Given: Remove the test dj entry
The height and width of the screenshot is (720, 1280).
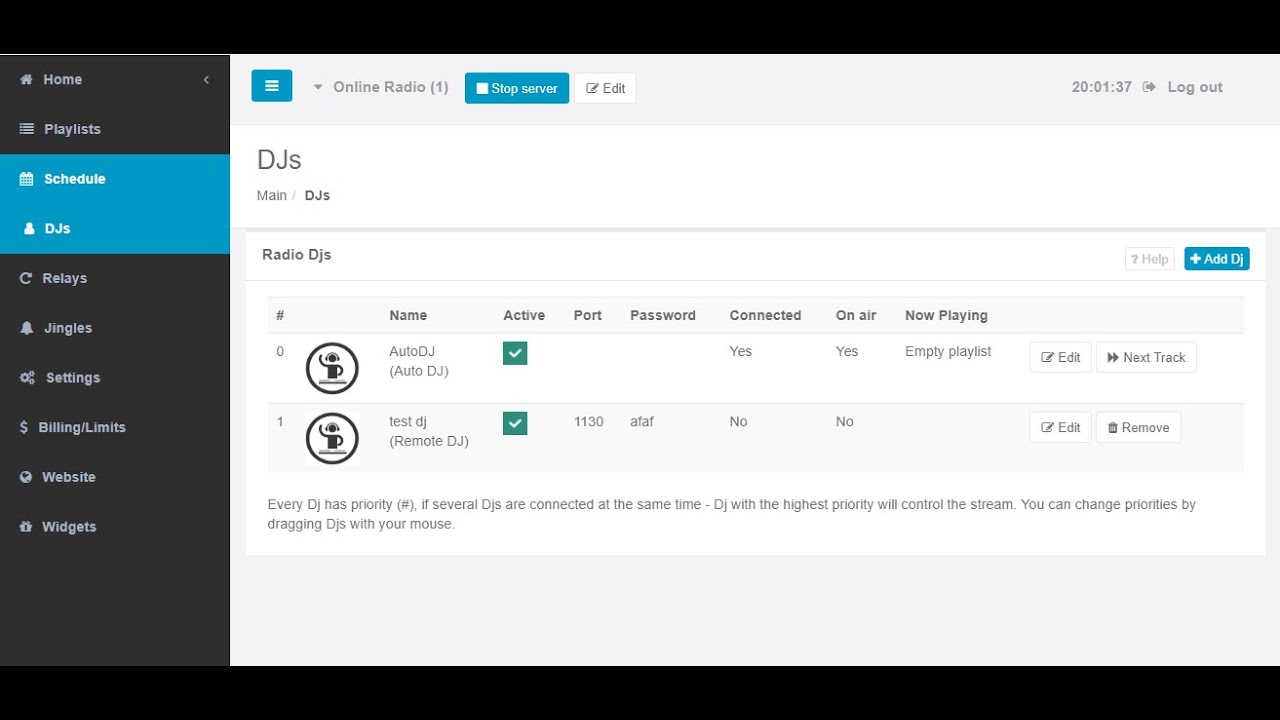Looking at the screenshot, I should click(1138, 427).
